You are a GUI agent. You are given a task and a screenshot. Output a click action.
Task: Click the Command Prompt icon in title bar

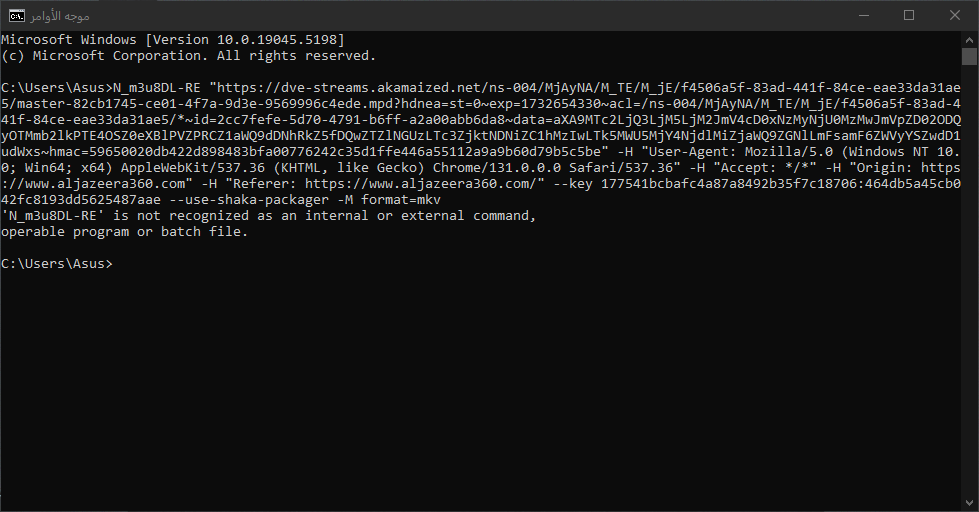[x=16, y=15]
